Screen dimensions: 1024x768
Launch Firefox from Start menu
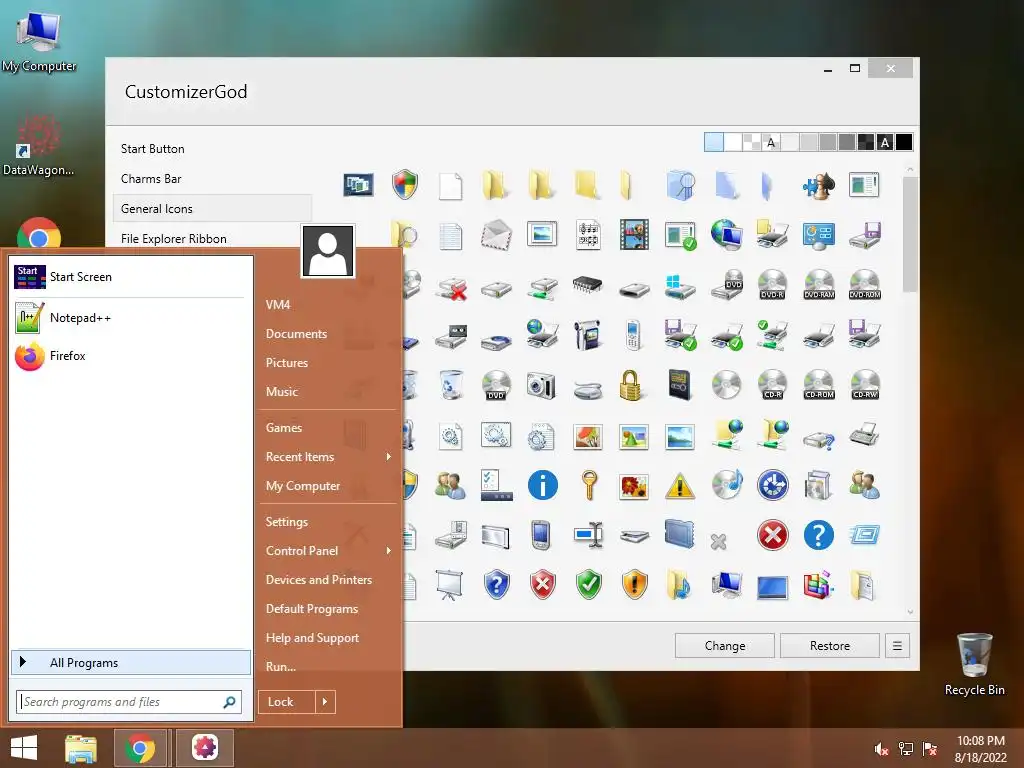129,356
